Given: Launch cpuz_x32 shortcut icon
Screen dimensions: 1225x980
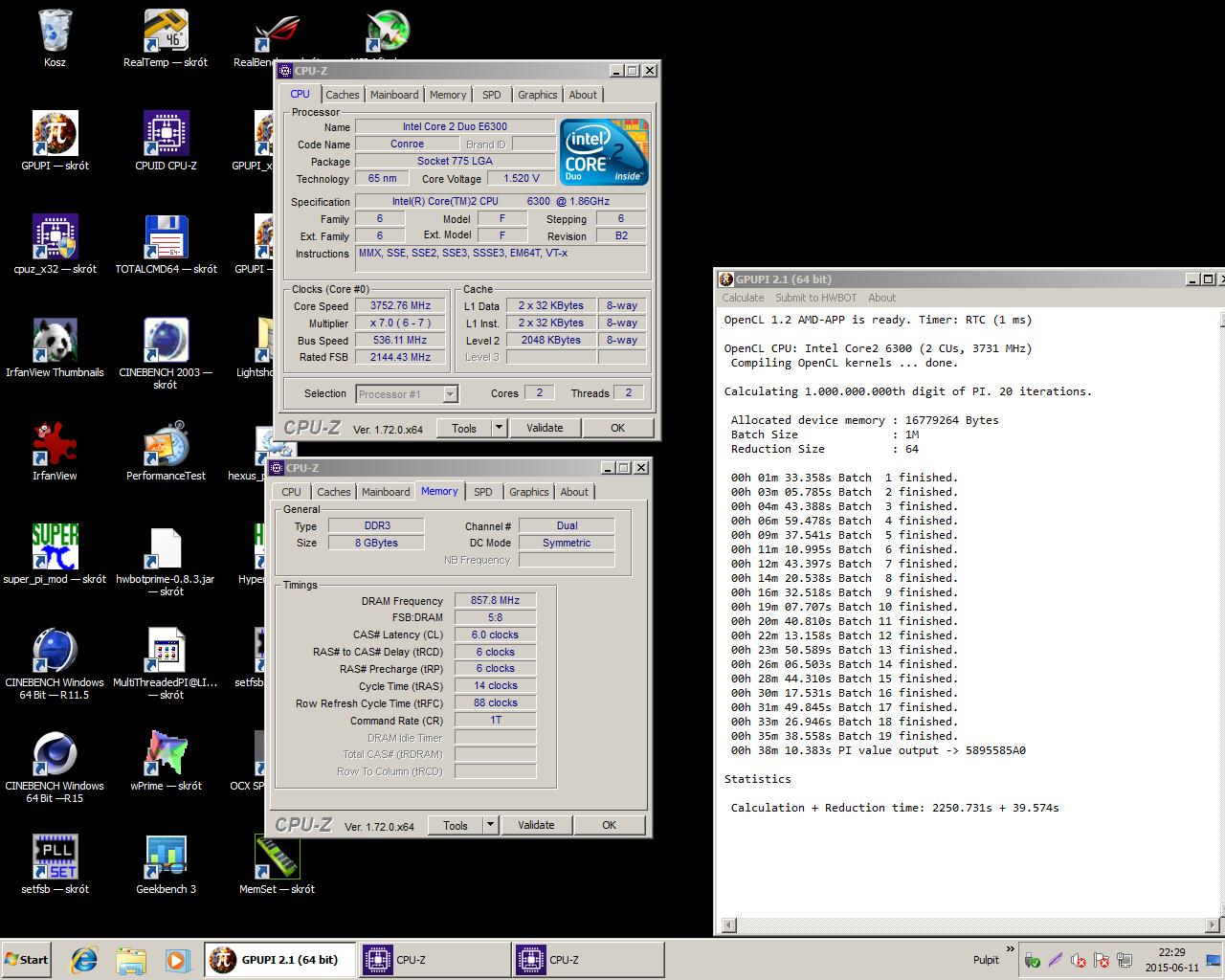Looking at the screenshot, I should coord(55,245).
